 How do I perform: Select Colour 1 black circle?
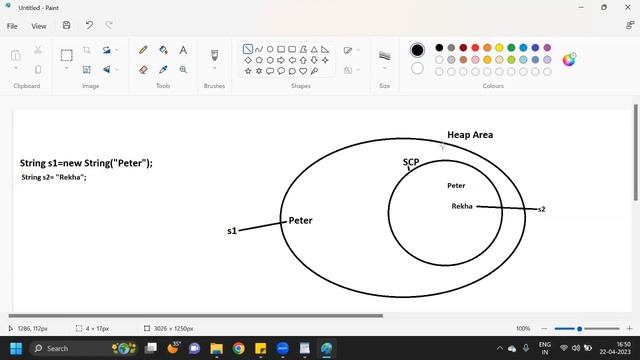pyautogui.click(x=417, y=50)
